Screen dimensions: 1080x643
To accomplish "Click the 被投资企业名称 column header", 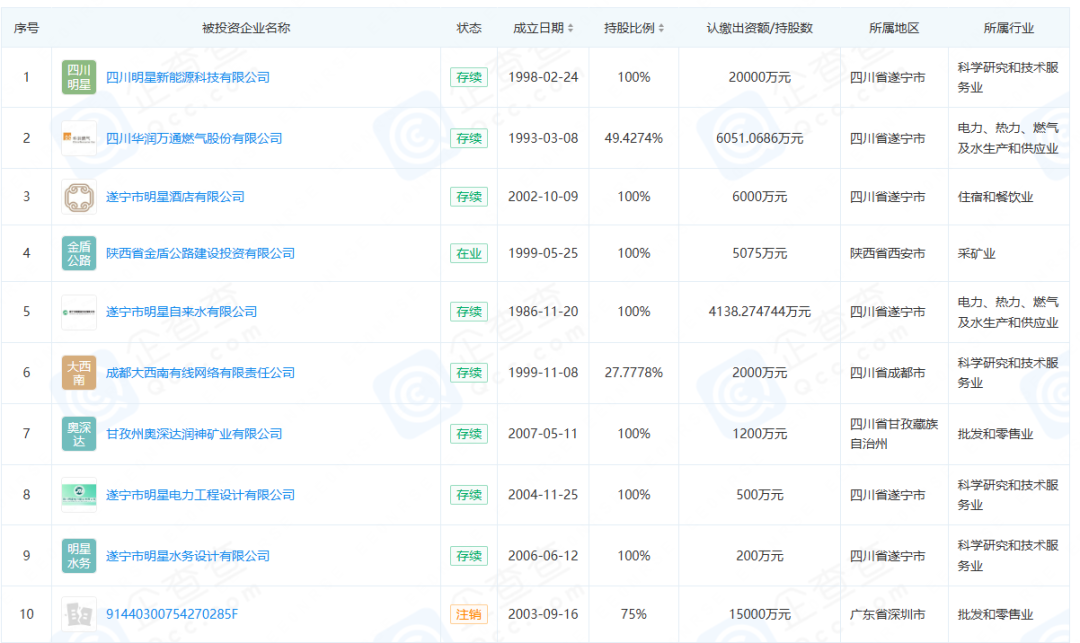I will 246,28.
